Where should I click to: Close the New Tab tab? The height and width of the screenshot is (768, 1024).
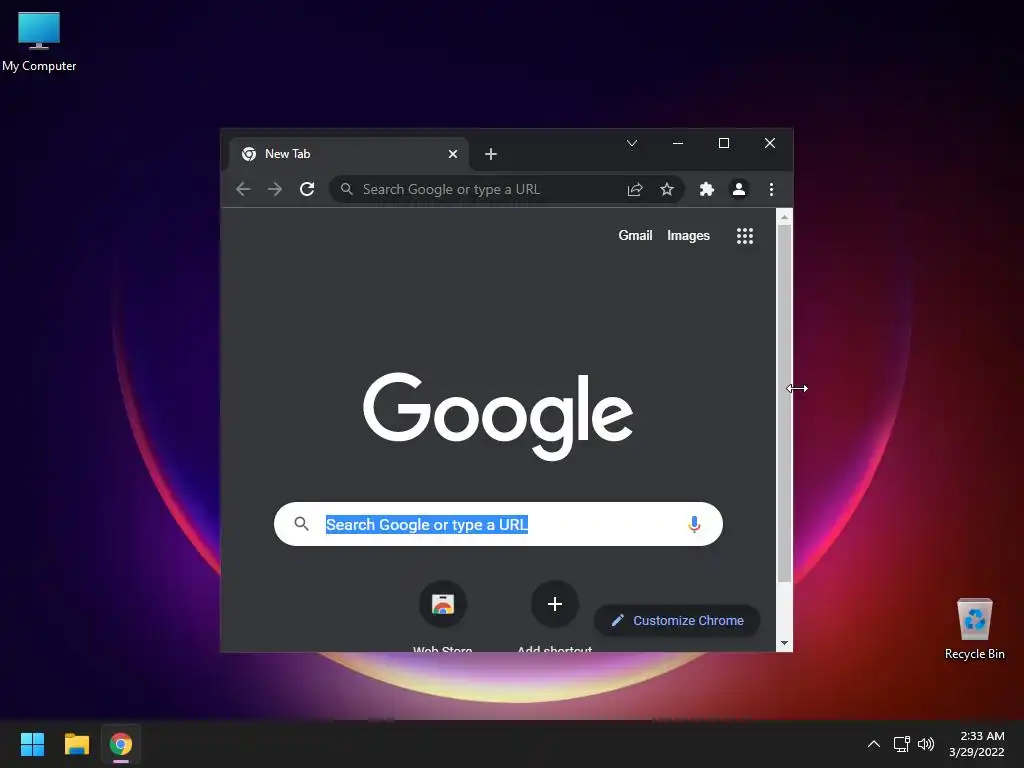[x=453, y=154]
